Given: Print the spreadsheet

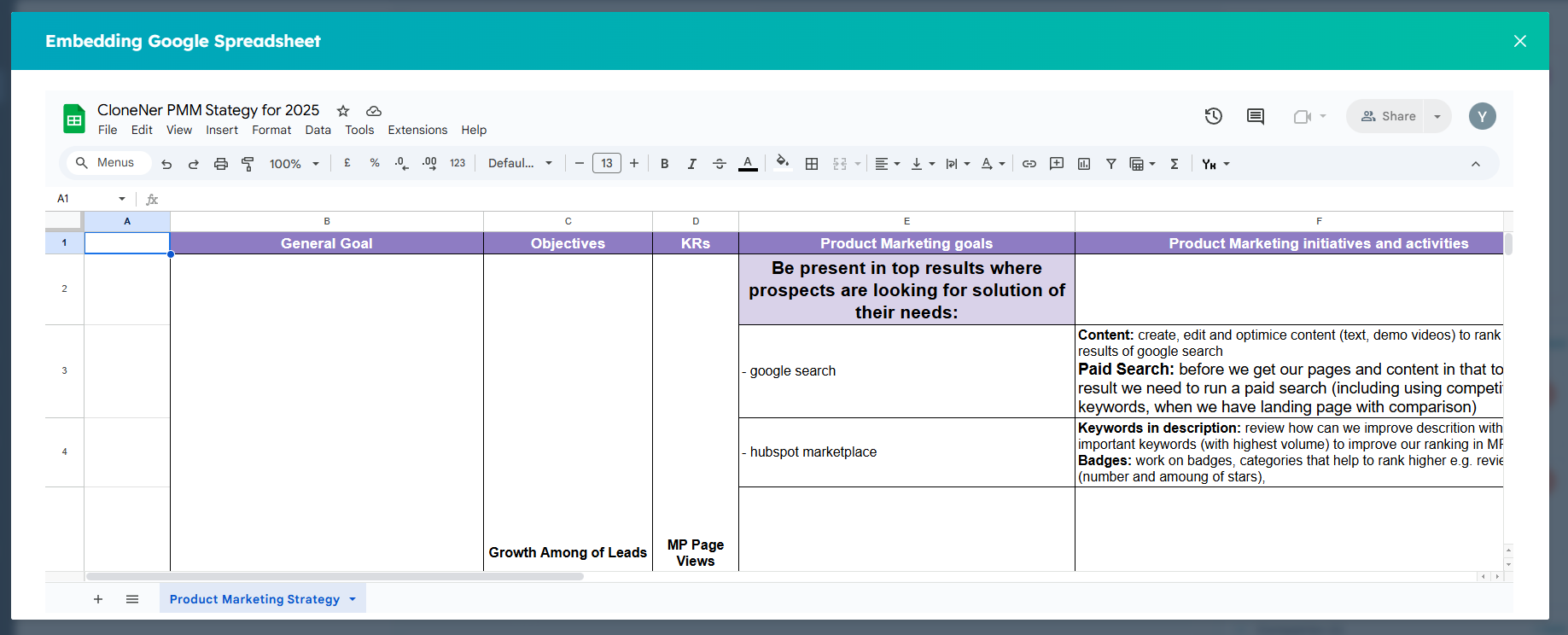Looking at the screenshot, I should click(221, 164).
